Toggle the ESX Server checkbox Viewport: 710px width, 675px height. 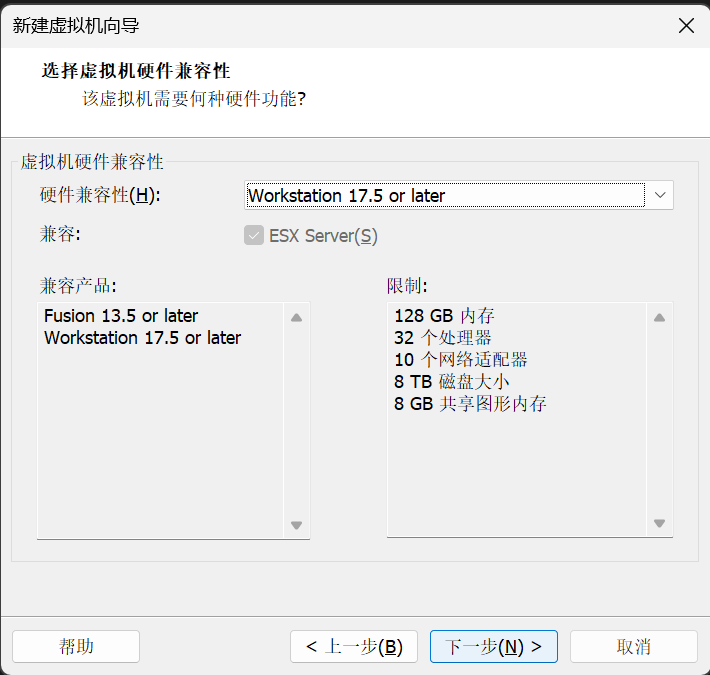pos(253,236)
